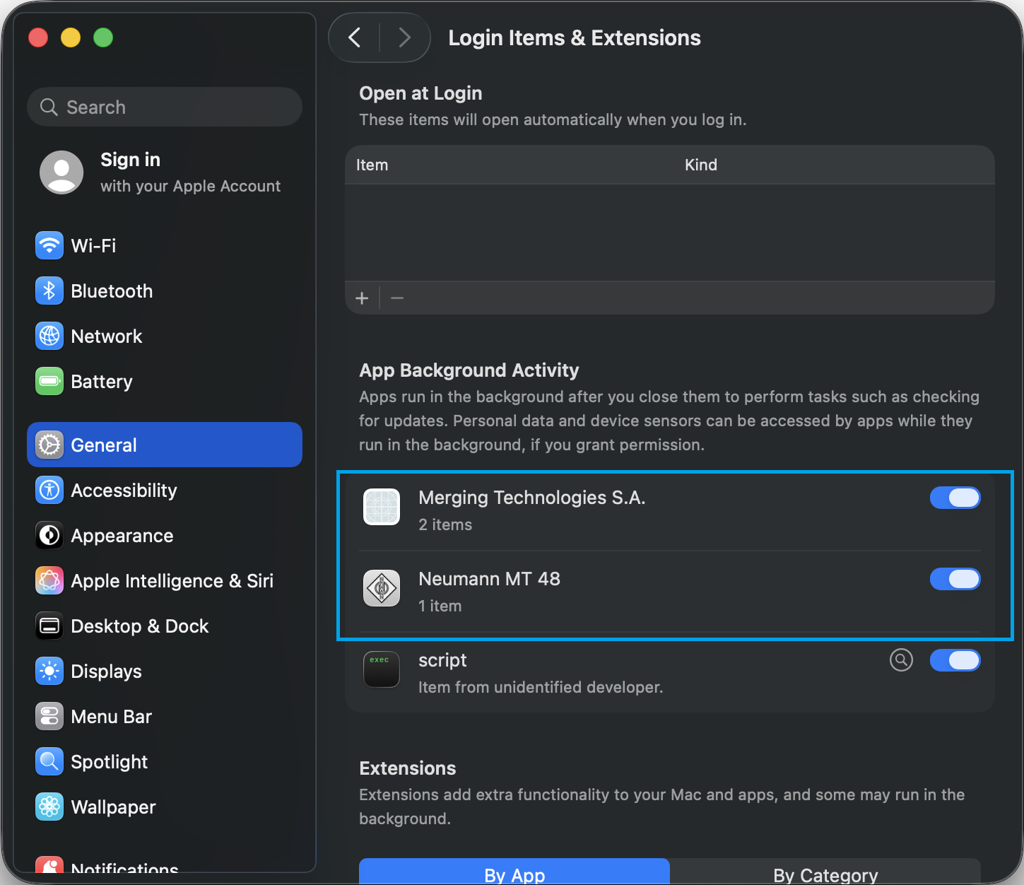
Task: Click the Extensions heading
Action: click(408, 768)
